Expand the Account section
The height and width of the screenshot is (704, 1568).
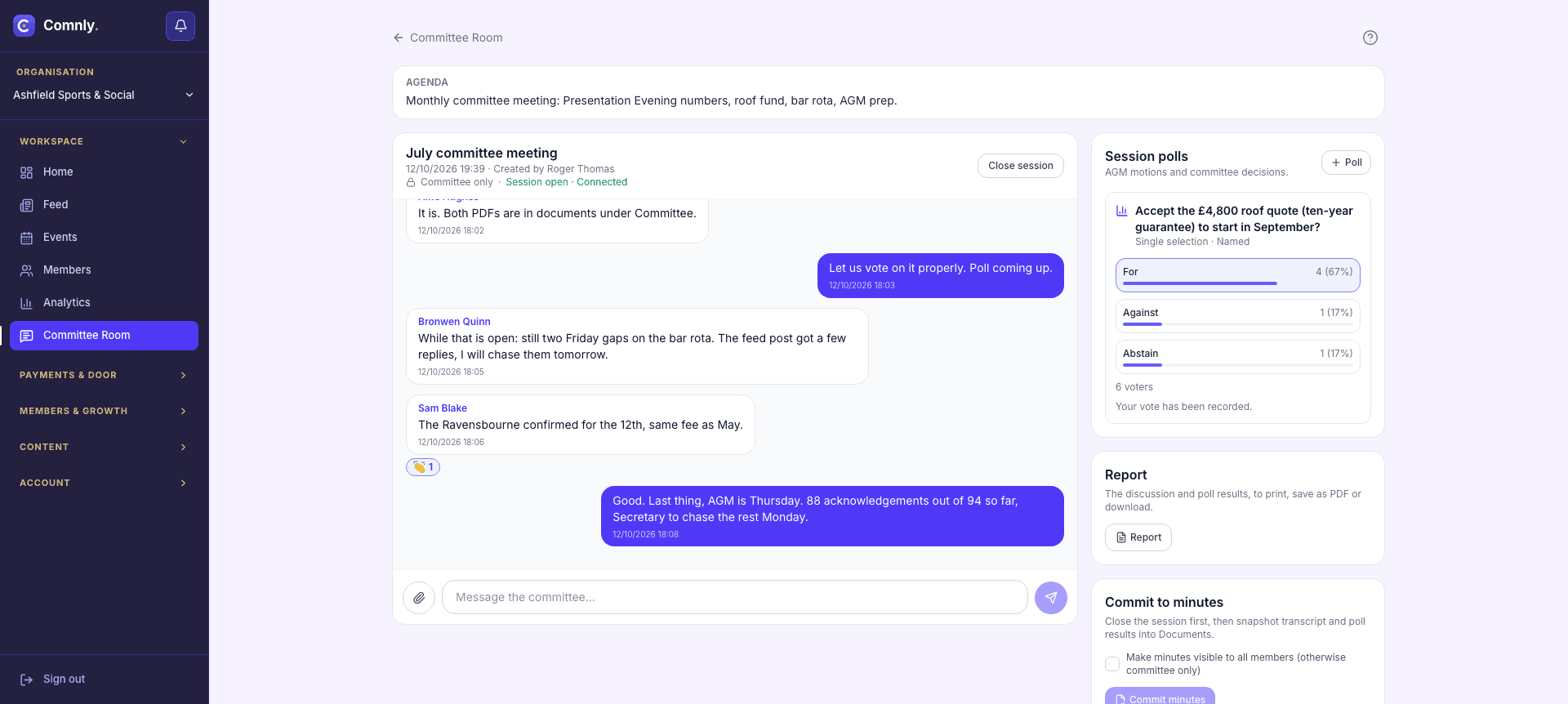[105, 483]
